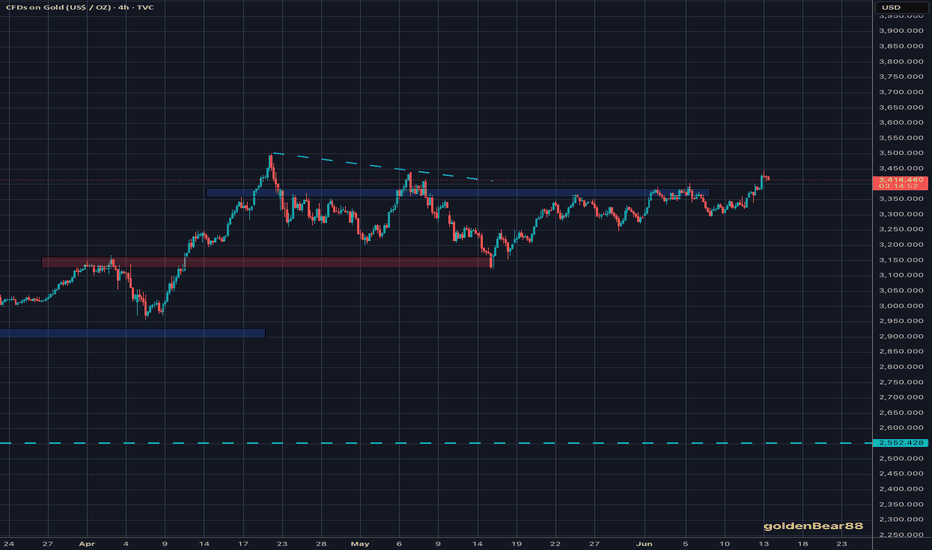Click the 18 date label on time axis
The width and height of the screenshot is (932, 550).
[803, 543]
